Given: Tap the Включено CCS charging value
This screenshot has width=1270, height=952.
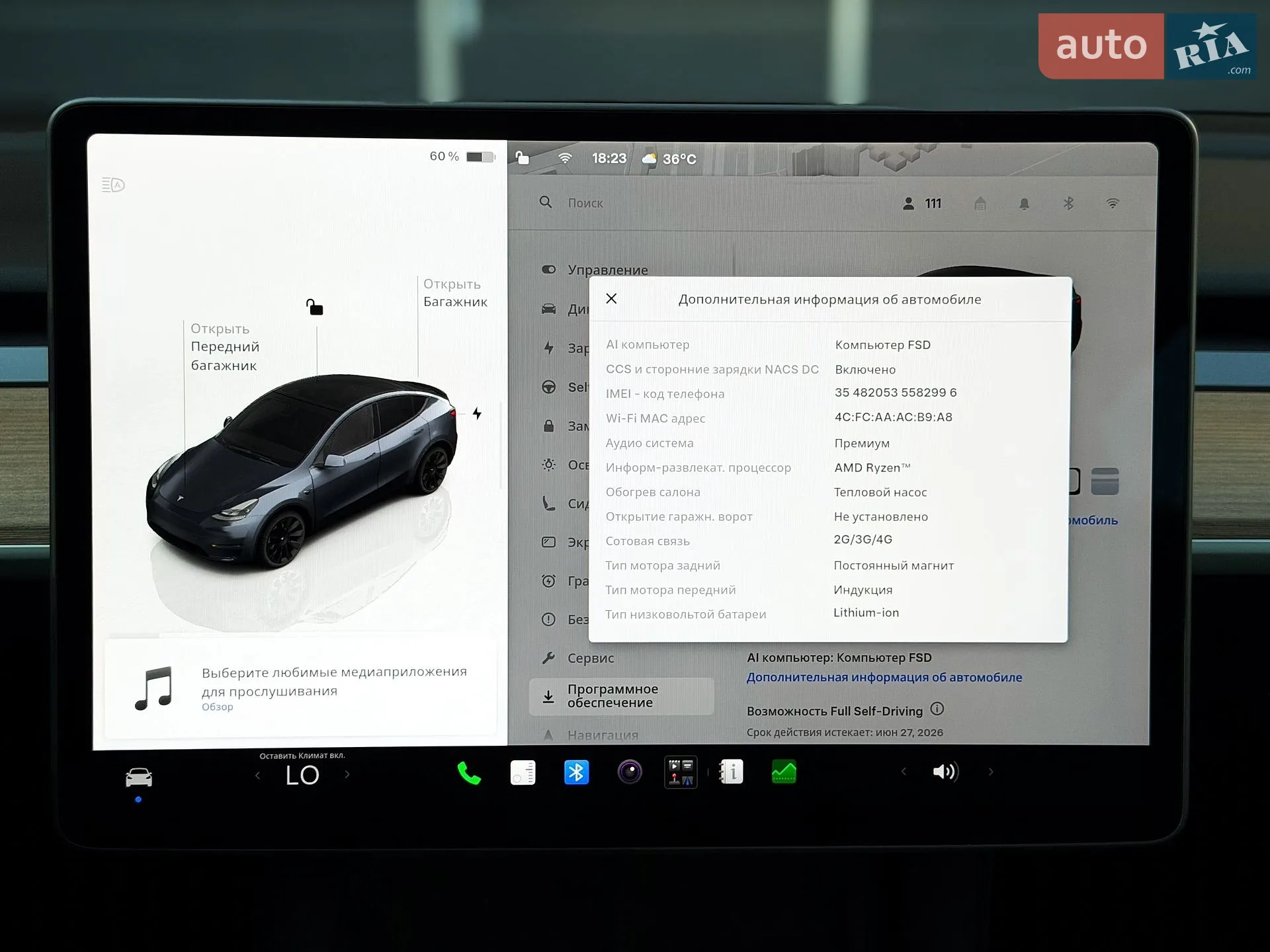Looking at the screenshot, I should 865,370.
